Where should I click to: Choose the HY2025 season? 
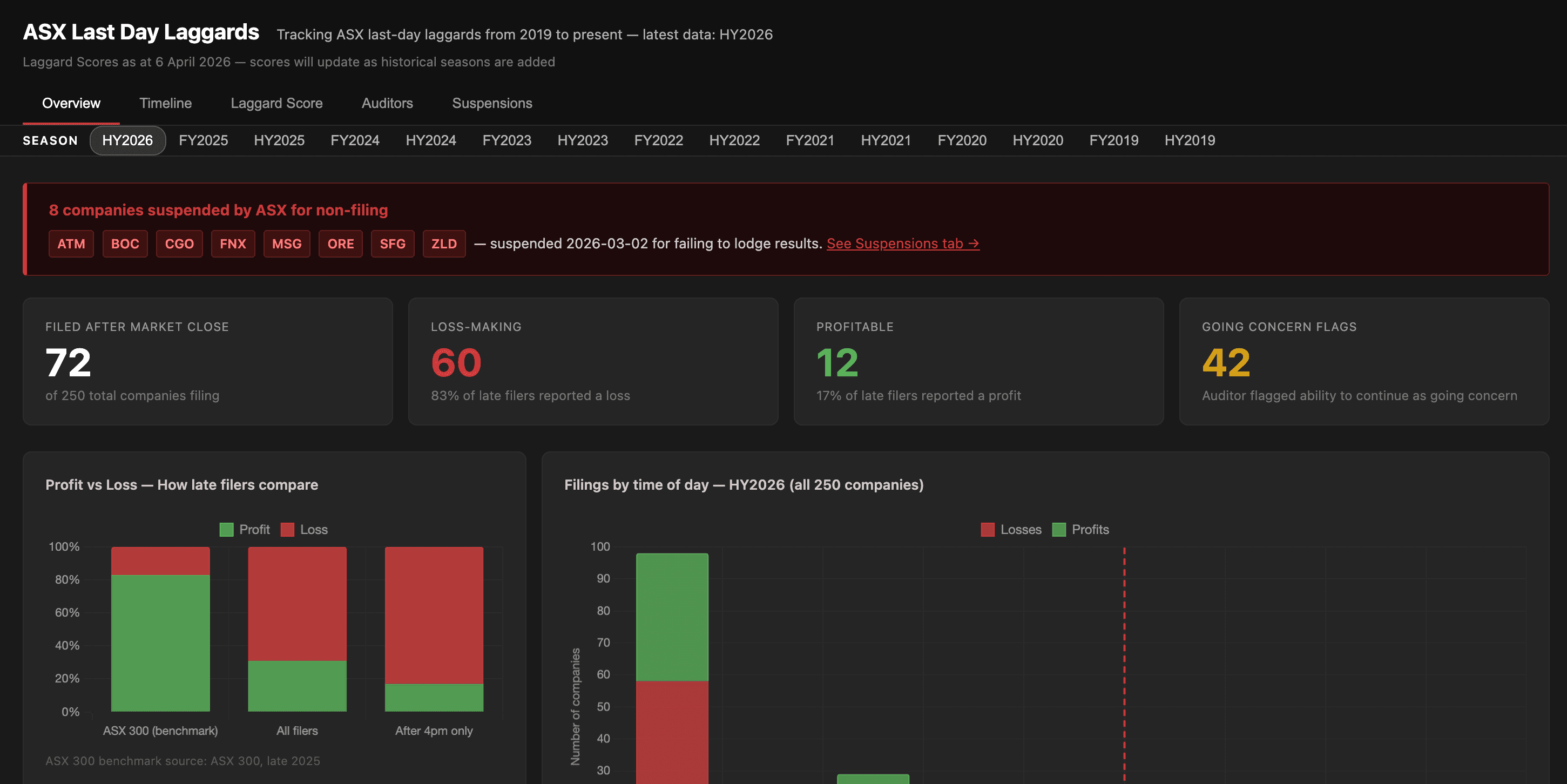click(279, 140)
